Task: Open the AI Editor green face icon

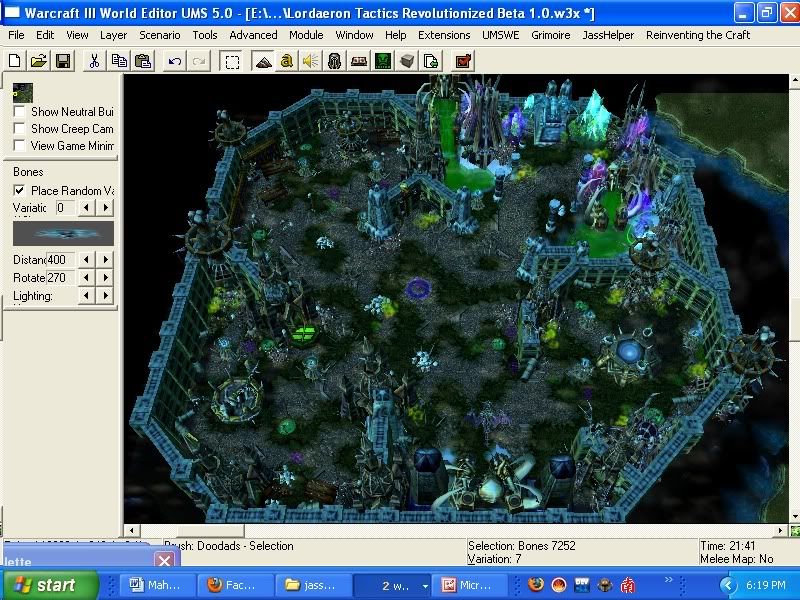Action: click(x=383, y=61)
